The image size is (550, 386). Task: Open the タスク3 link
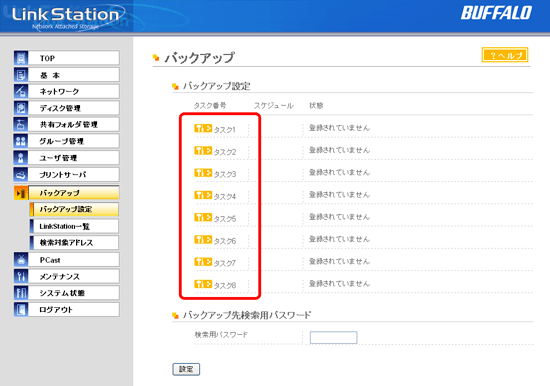tap(225, 174)
